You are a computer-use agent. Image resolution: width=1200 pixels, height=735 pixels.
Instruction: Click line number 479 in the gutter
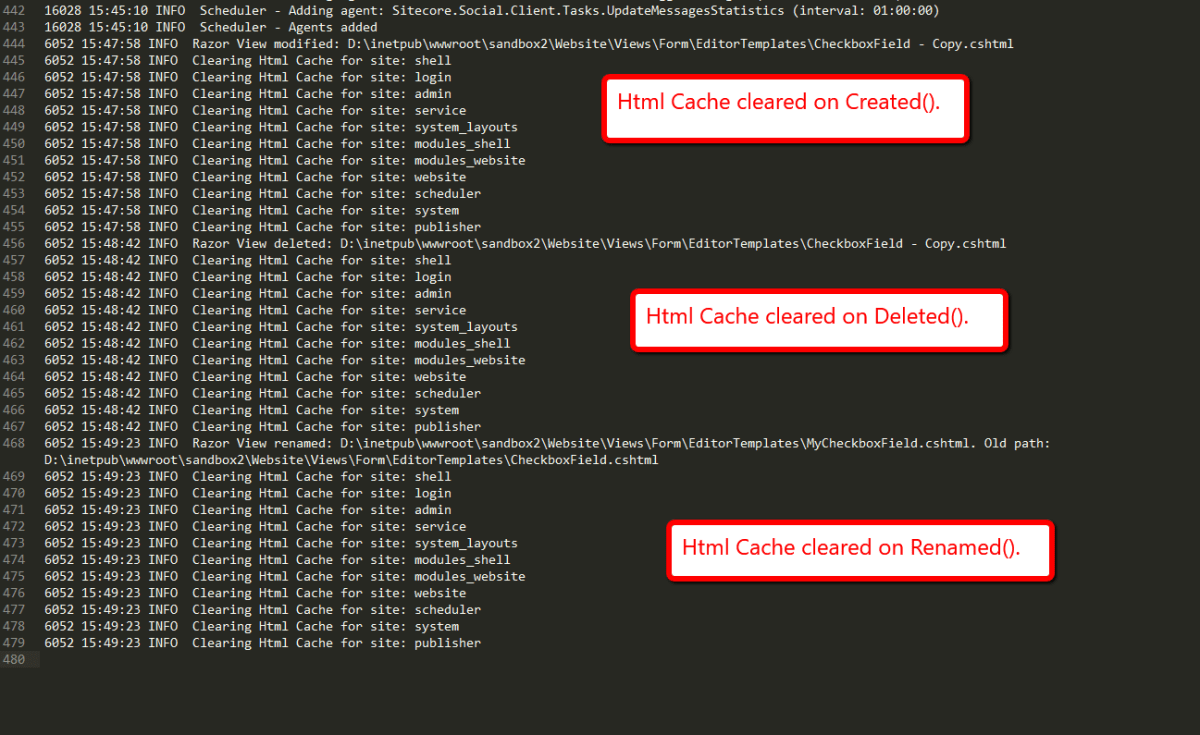click(x=14, y=643)
